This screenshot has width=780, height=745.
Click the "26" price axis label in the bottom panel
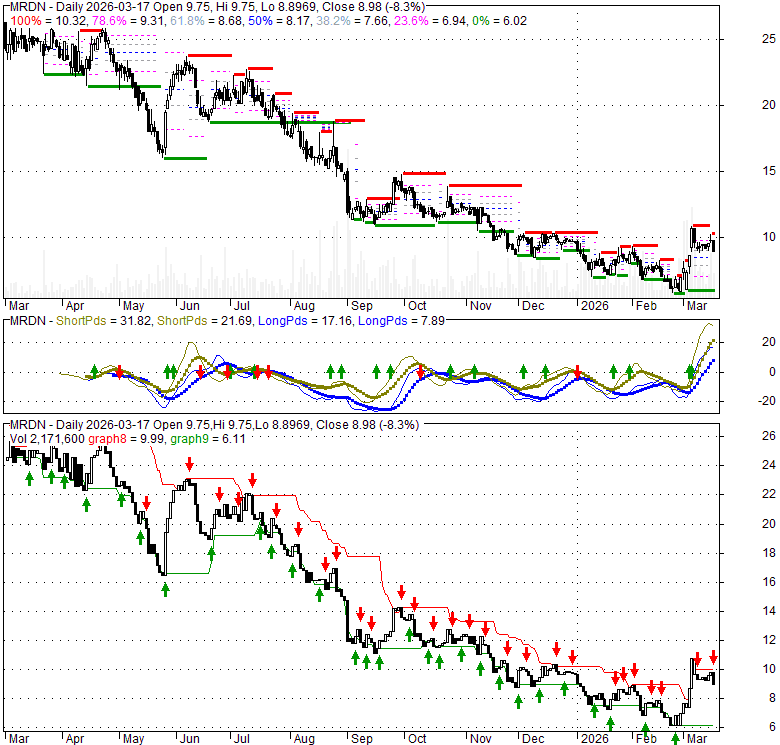click(x=769, y=436)
